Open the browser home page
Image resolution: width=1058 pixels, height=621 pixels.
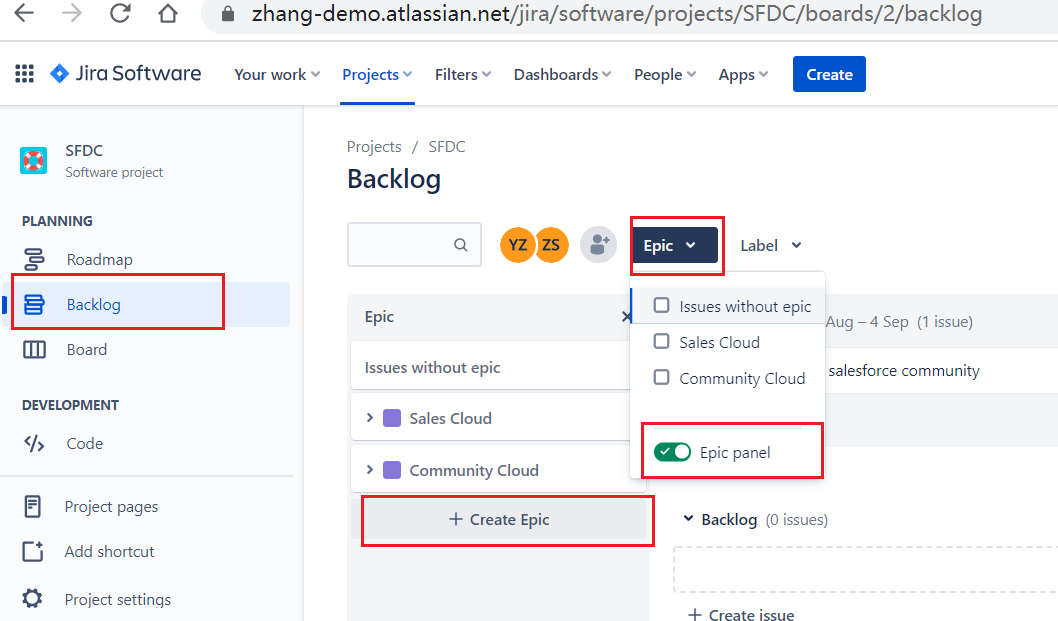(168, 13)
